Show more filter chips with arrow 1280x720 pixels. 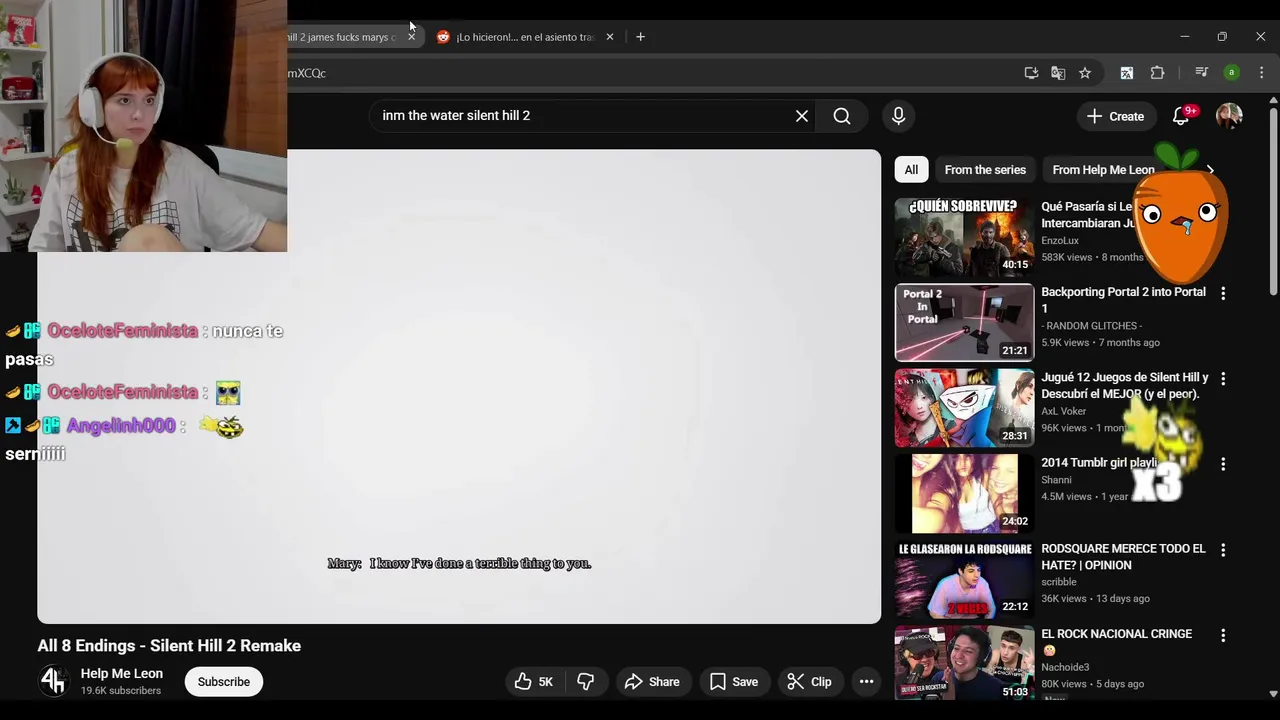(1211, 170)
